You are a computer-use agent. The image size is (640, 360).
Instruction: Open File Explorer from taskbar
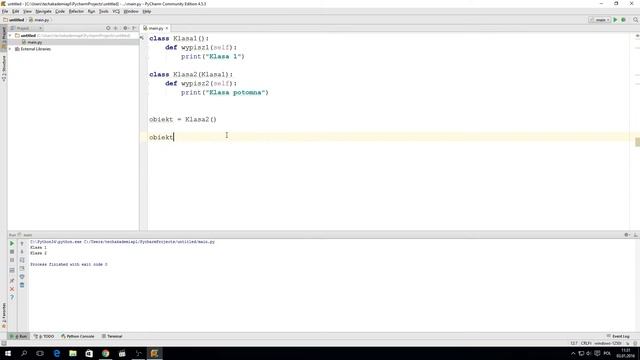click(x=73, y=353)
